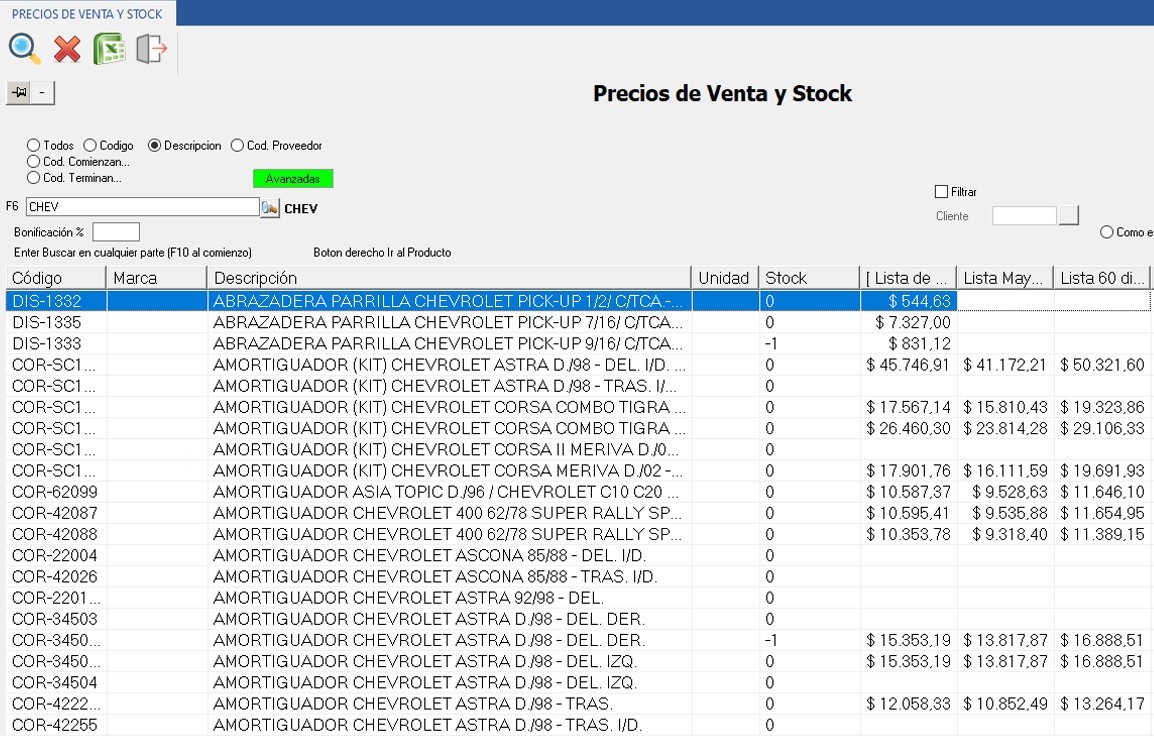
Task: Select row COR-22004
Action: pyautogui.click(x=578, y=556)
